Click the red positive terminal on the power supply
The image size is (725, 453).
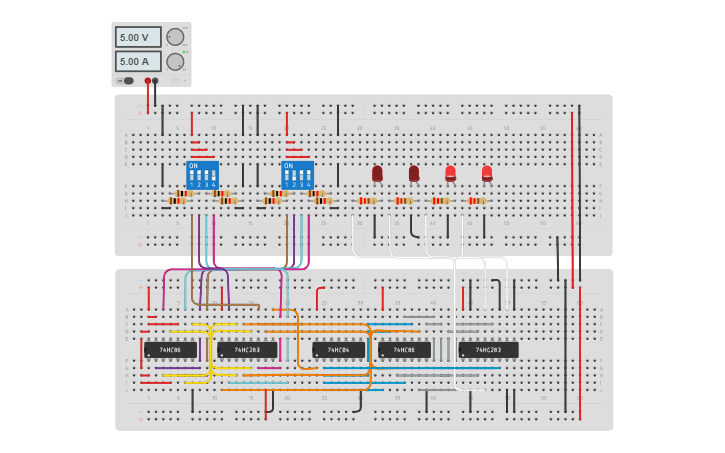[x=148, y=81]
